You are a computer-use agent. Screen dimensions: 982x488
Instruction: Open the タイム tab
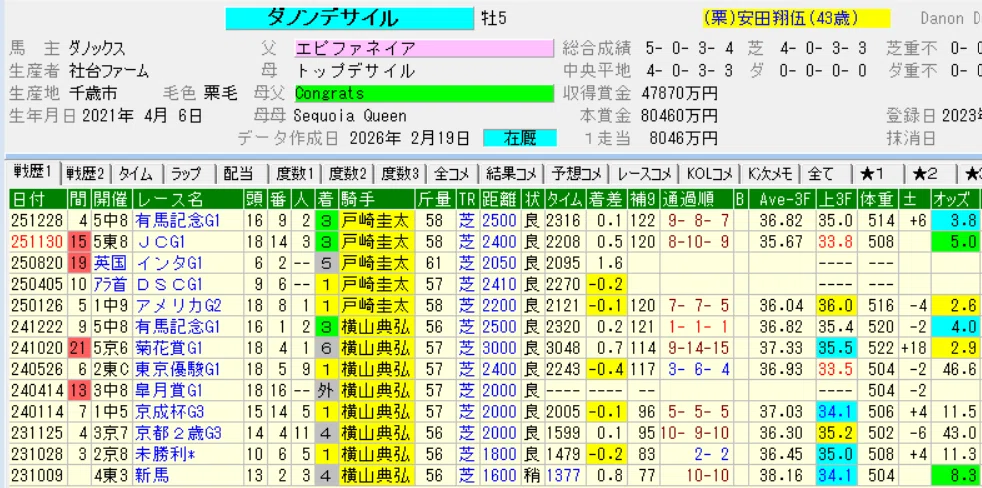[x=138, y=174]
